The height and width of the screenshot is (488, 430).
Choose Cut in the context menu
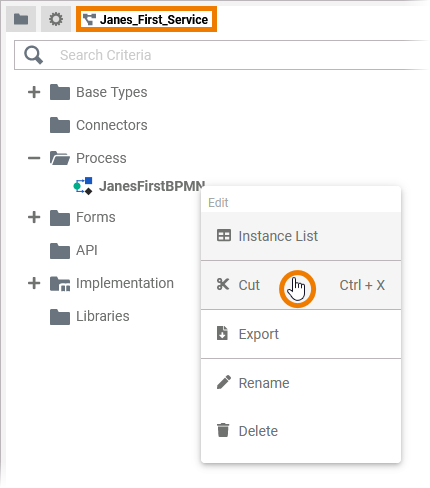pos(301,285)
